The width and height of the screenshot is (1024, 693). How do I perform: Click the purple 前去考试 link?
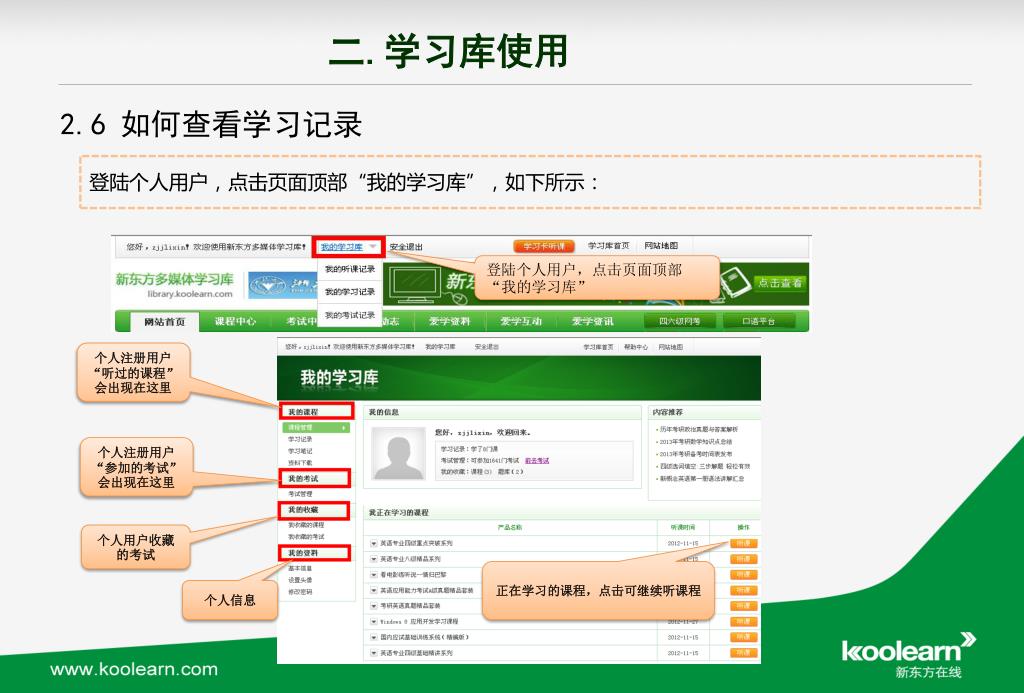(x=537, y=460)
